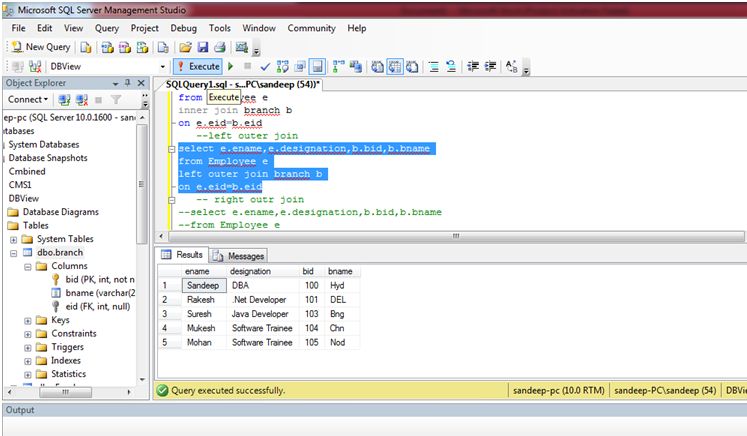Click the Filter funnel icon in Object Explorer
Screen dimensions: 747x436
[115, 99]
